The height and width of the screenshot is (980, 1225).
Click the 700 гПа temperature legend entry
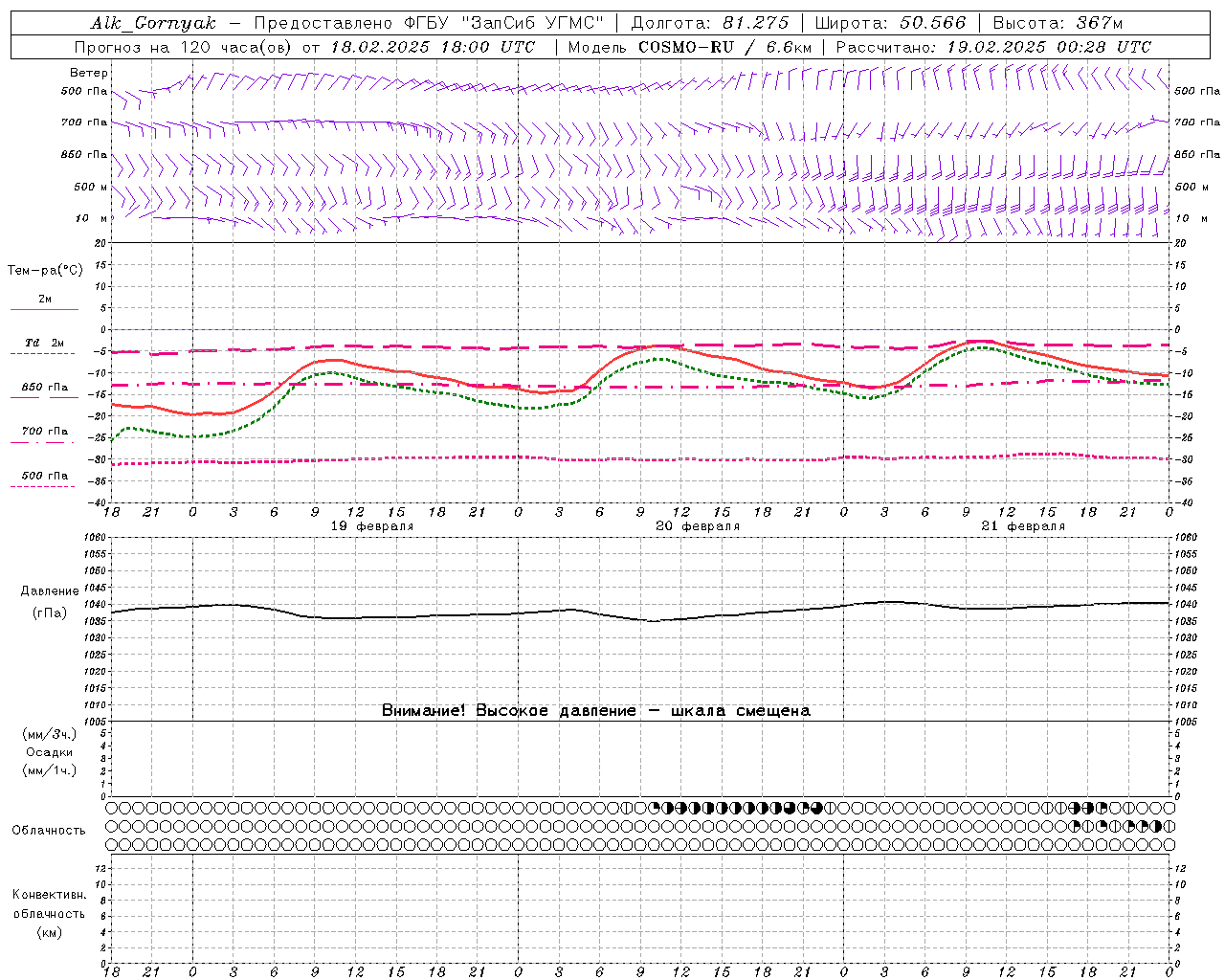(44, 432)
